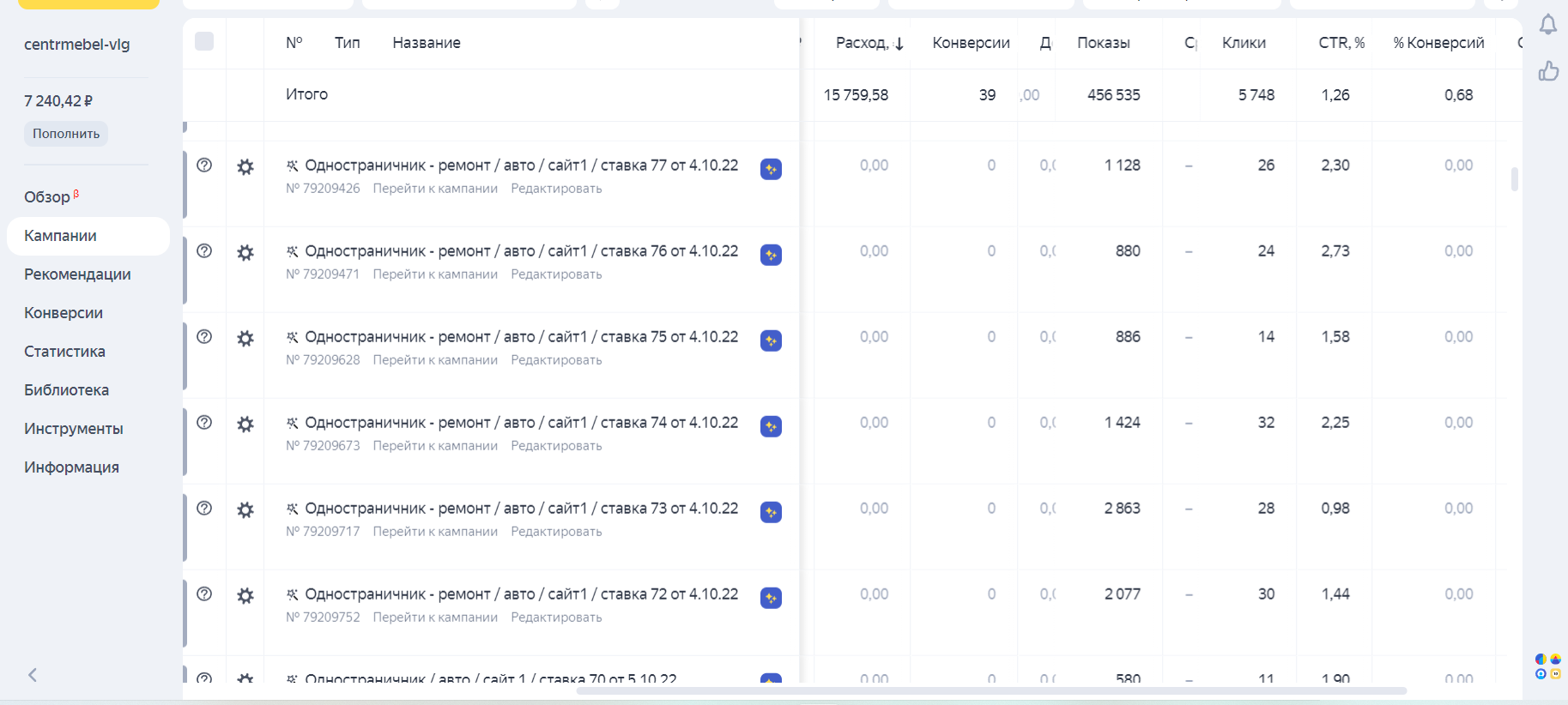Click the % Конверсий column header
The width and height of the screenshot is (1568, 705).
pos(1438,43)
